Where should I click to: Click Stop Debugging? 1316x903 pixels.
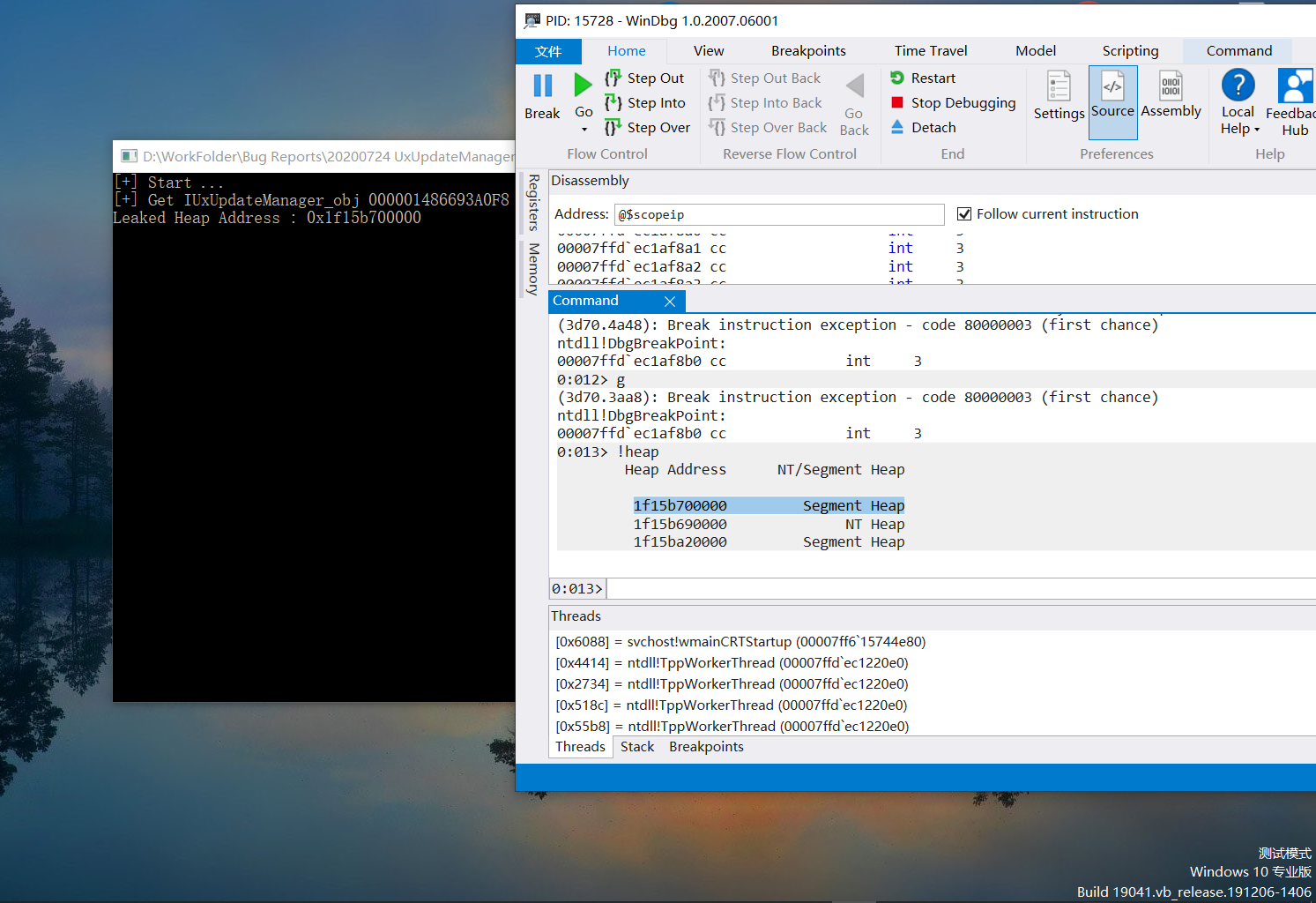[x=953, y=103]
